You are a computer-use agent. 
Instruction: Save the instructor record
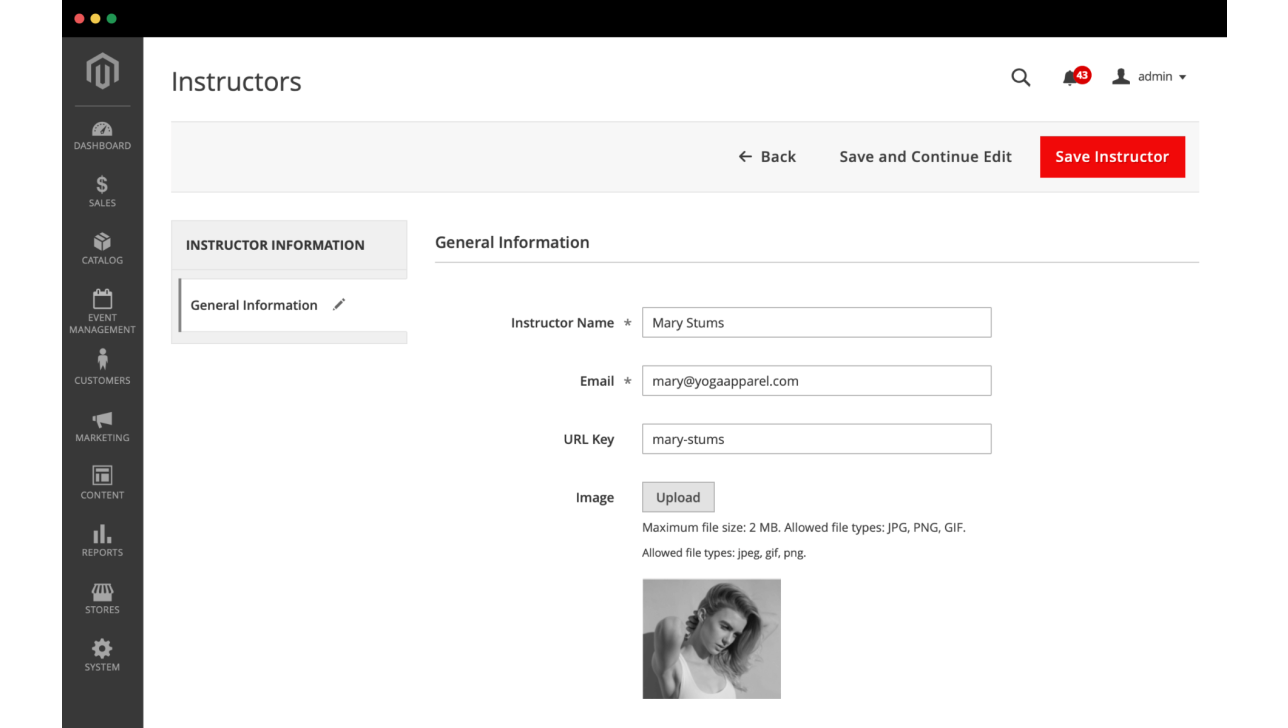tap(1112, 156)
